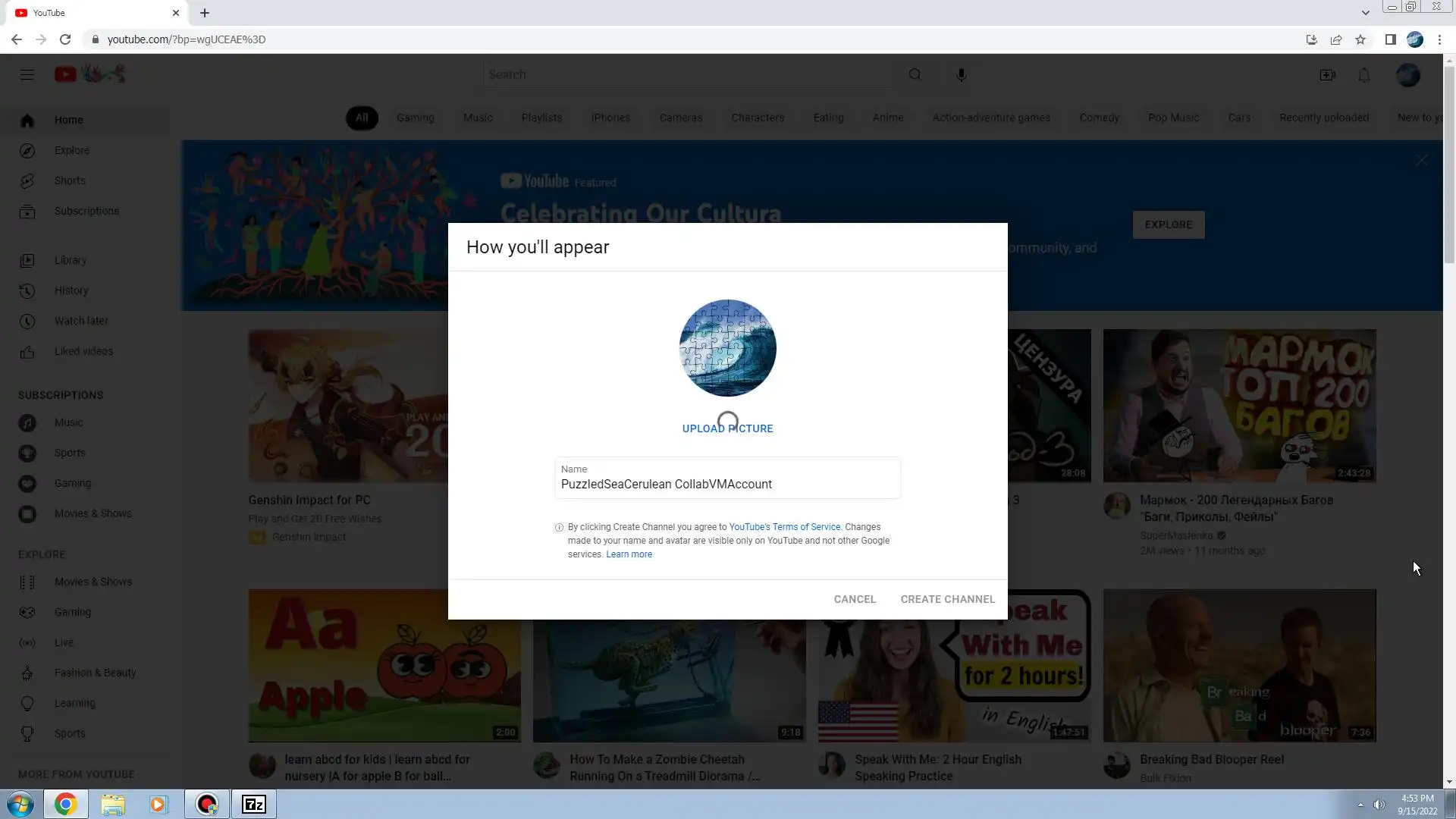The image size is (1456, 819).
Task: Bookmark this page with star icon
Action: pyautogui.click(x=1360, y=39)
